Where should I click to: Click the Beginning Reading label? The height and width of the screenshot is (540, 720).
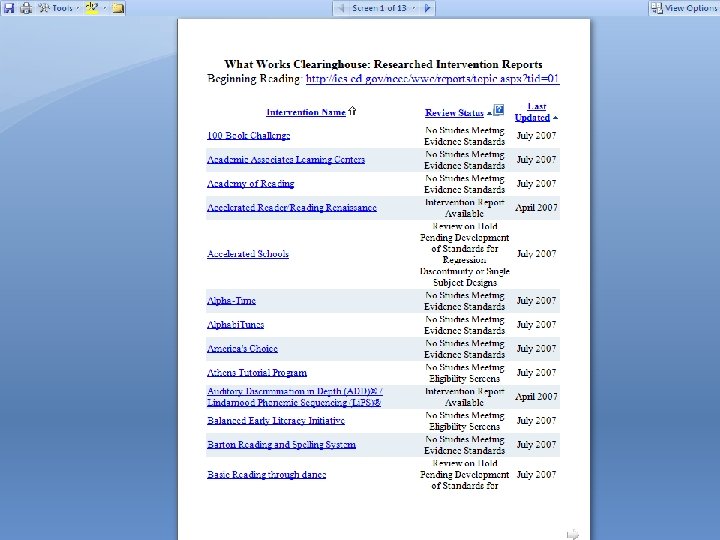pyautogui.click(x=254, y=79)
